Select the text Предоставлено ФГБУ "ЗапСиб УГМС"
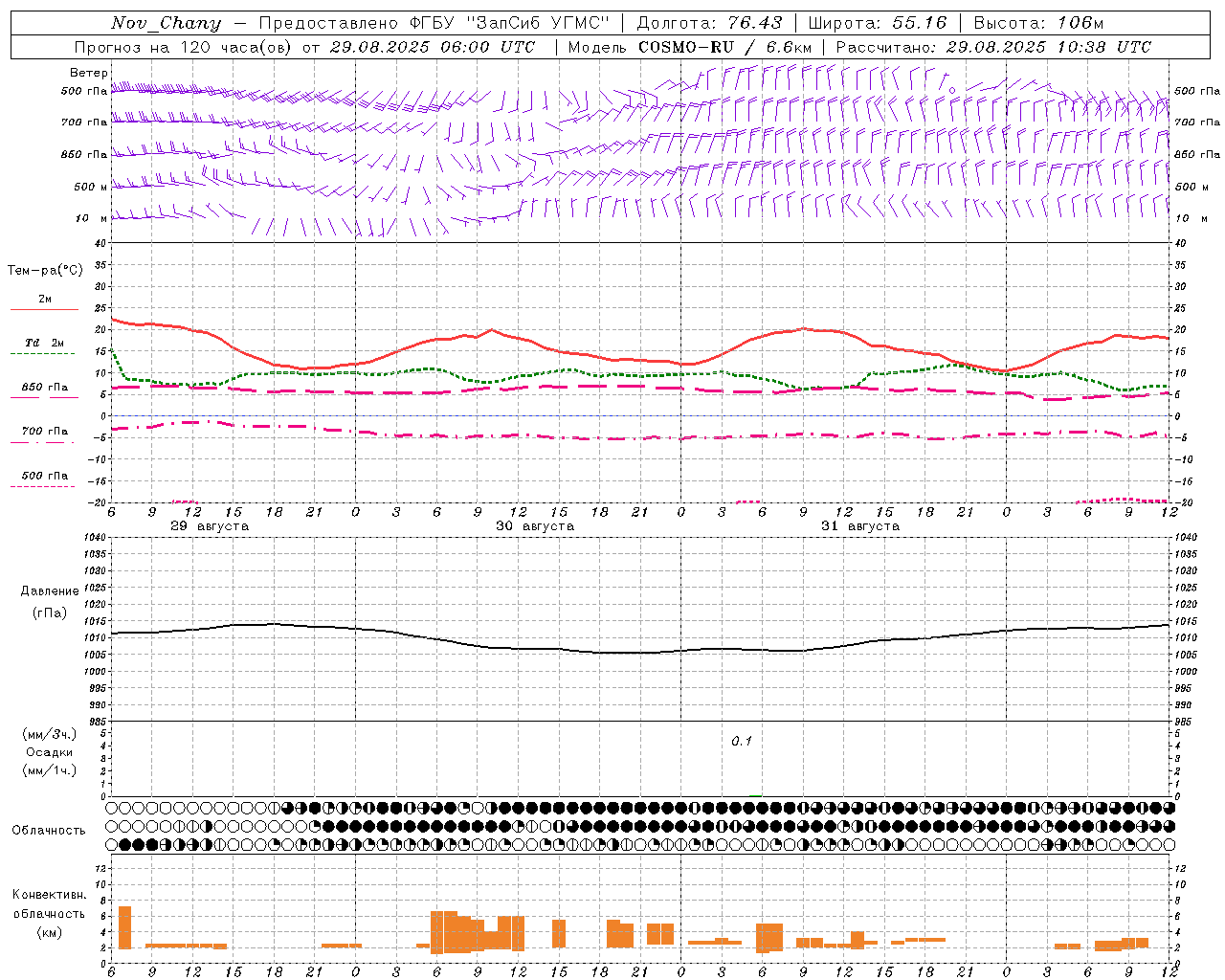The height and width of the screenshot is (980, 1225). pos(434,23)
